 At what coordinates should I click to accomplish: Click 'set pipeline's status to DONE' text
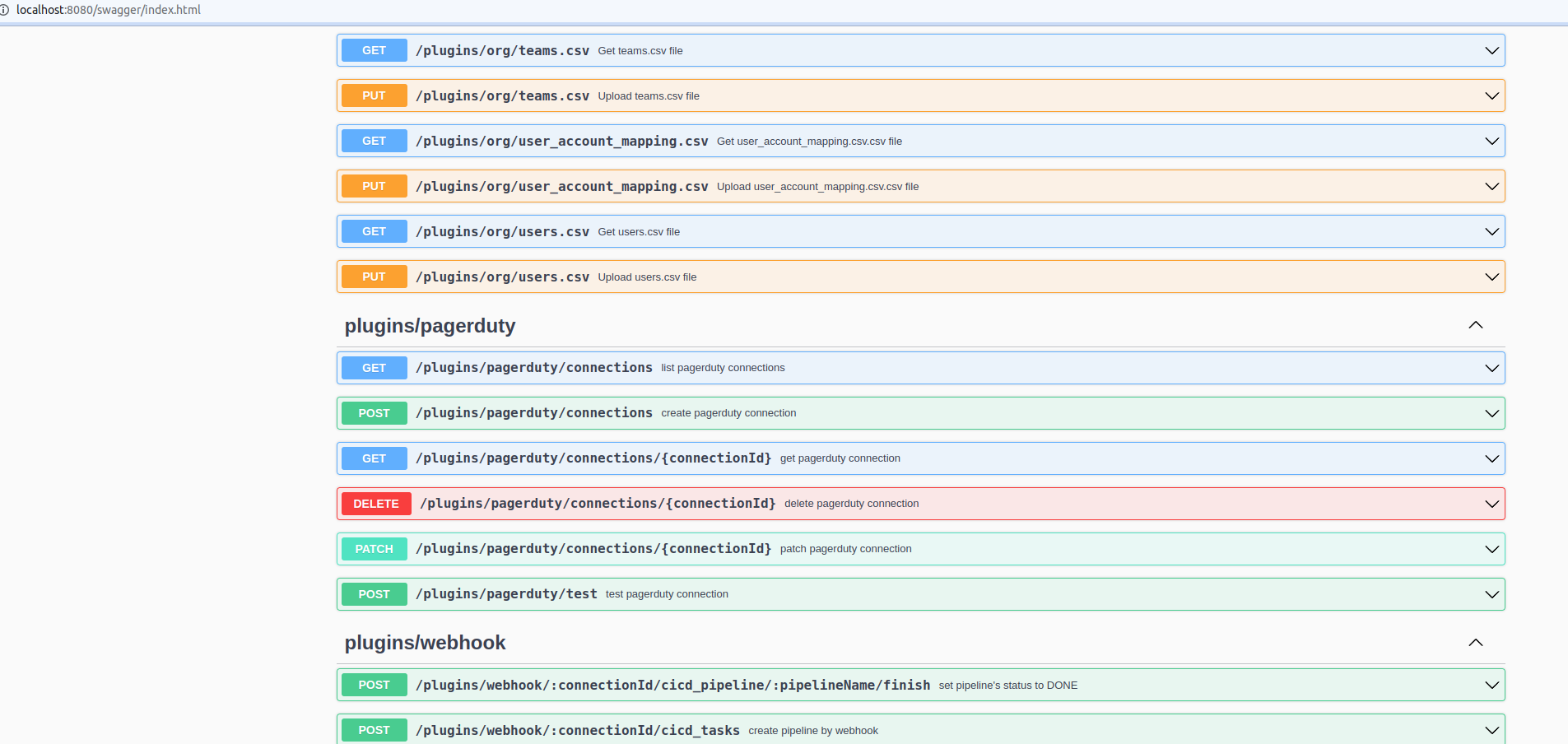pyautogui.click(x=1008, y=685)
